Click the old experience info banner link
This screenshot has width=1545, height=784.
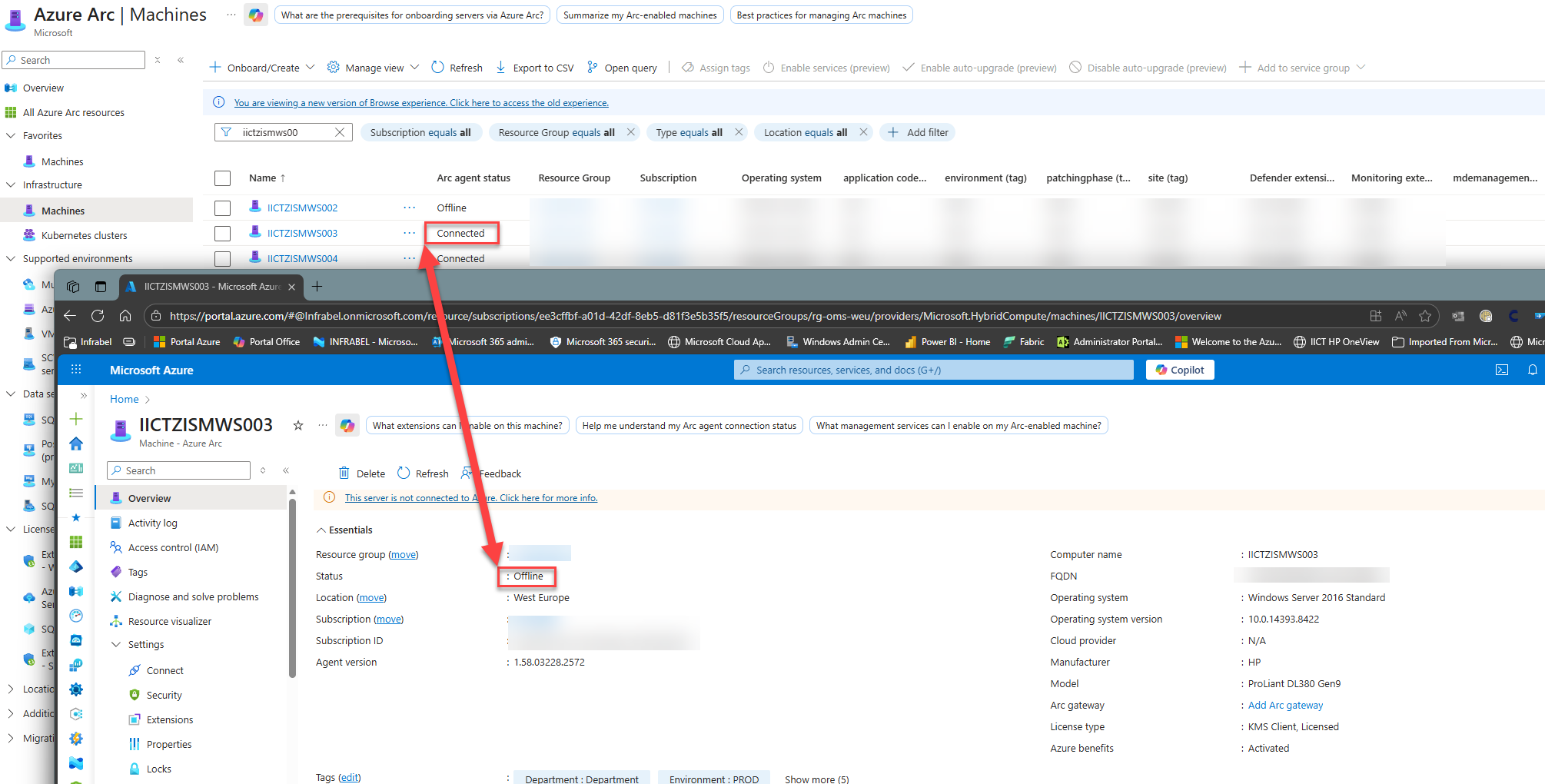[x=421, y=103]
